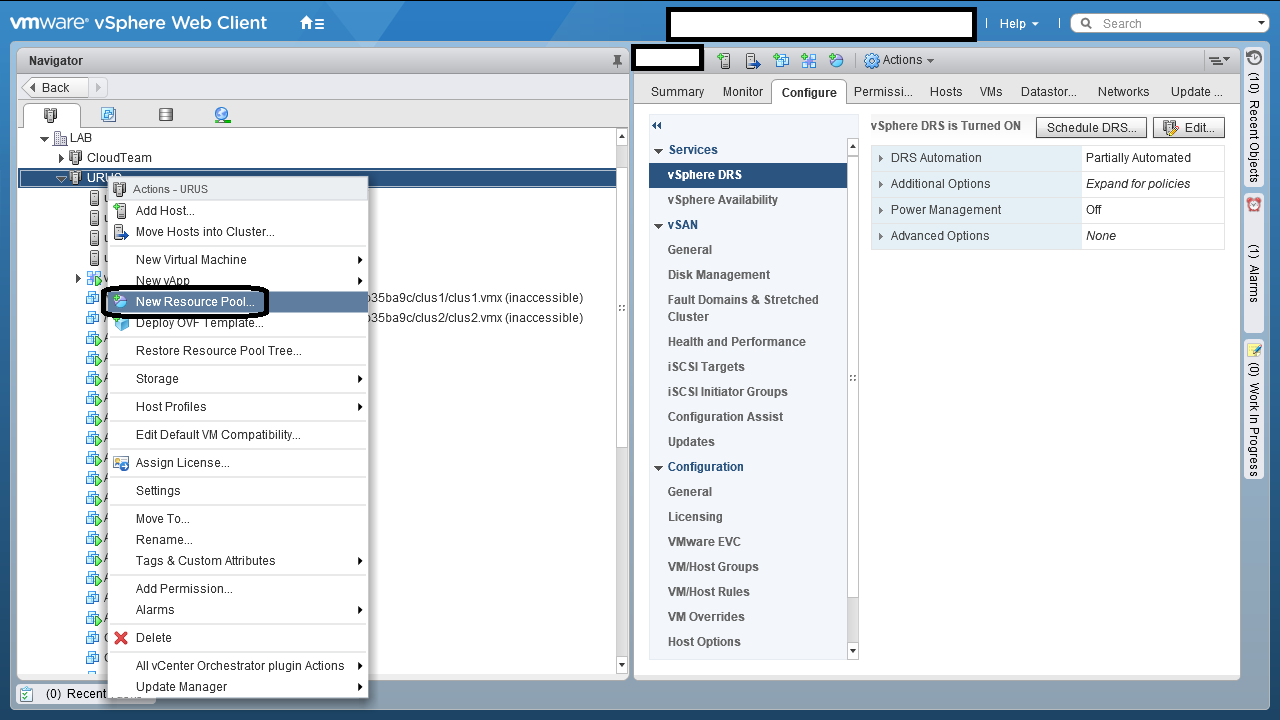Image resolution: width=1280 pixels, height=720 pixels.
Task: Click the New Resource Pool toolbar icon
Action: (837, 61)
